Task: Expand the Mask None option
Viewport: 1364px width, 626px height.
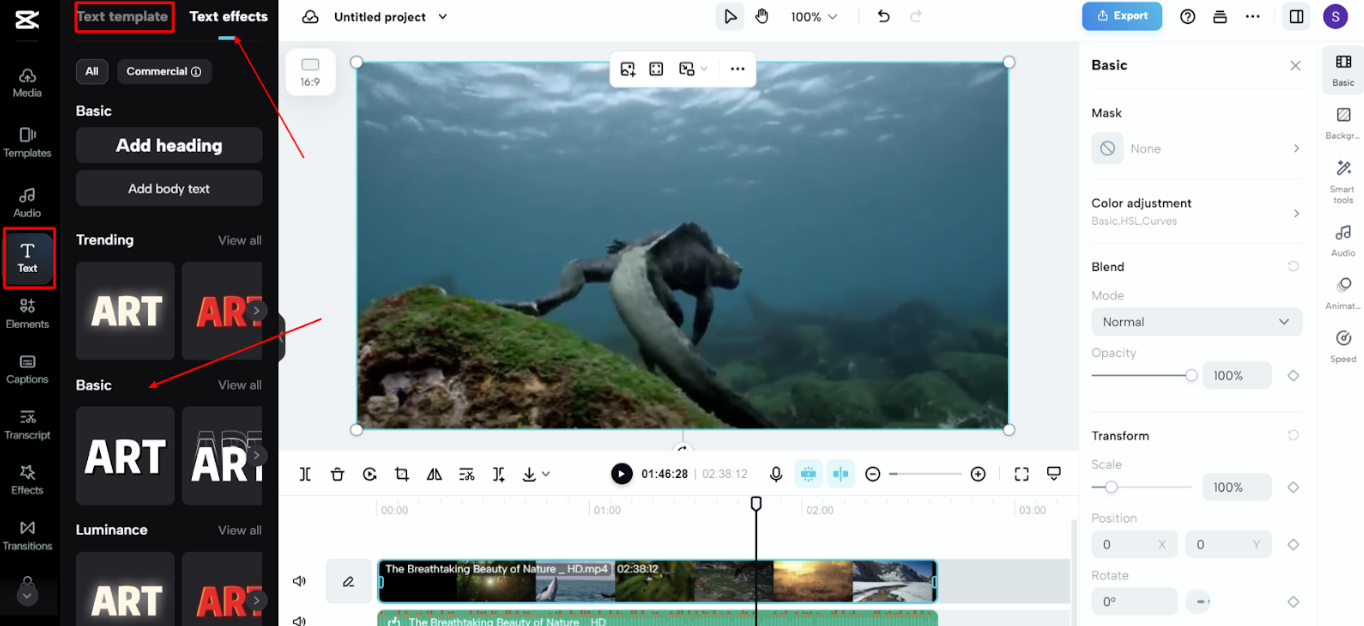Action: click(1197, 148)
